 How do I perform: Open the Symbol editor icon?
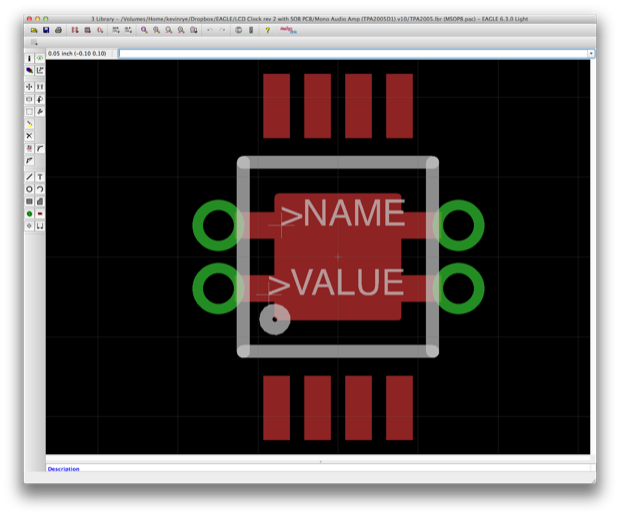(100, 30)
